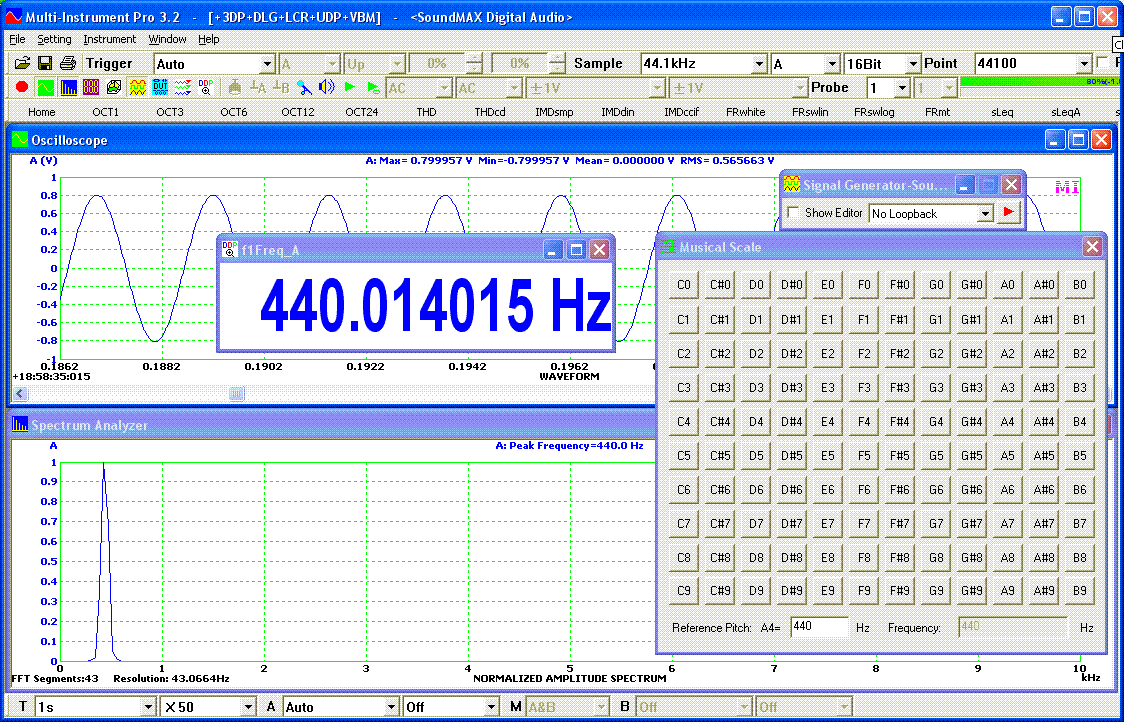Click the f1Freq_A window DDP icon
Screen dimensions: 1124x722
[x=230, y=249]
